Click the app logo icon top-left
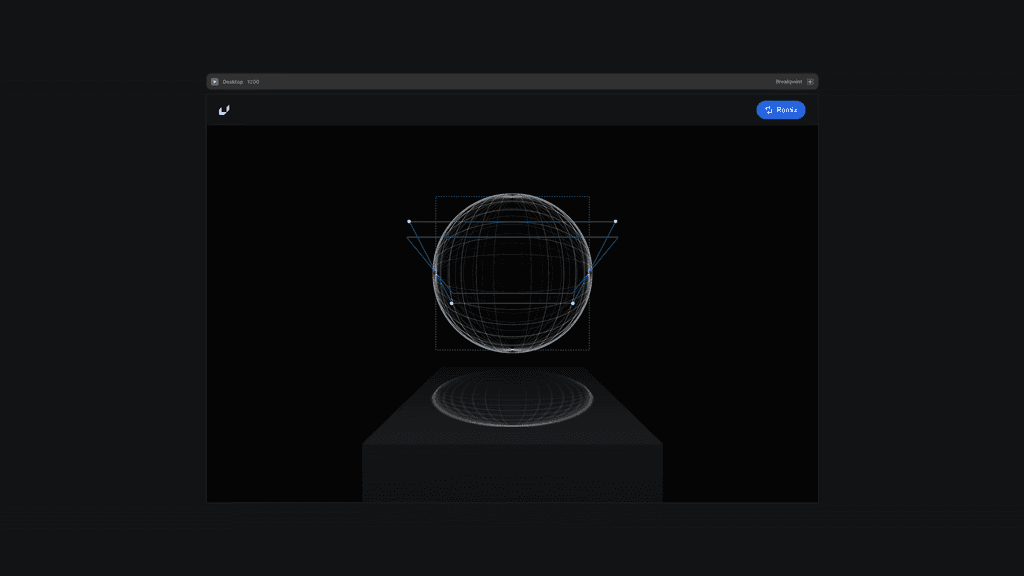This screenshot has height=576, width=1024. click(x=223, y=110)
